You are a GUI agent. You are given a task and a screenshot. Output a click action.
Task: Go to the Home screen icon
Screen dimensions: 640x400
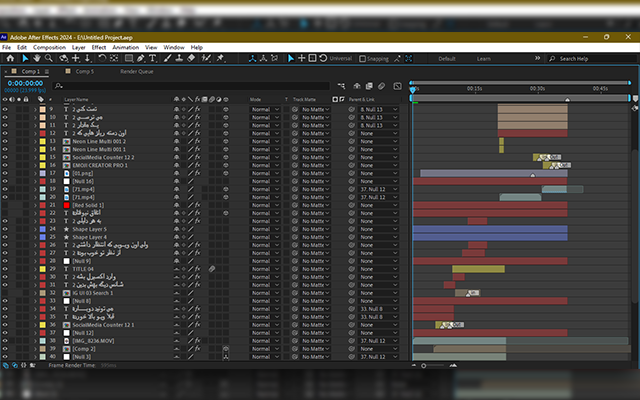(x=10, y=58)
